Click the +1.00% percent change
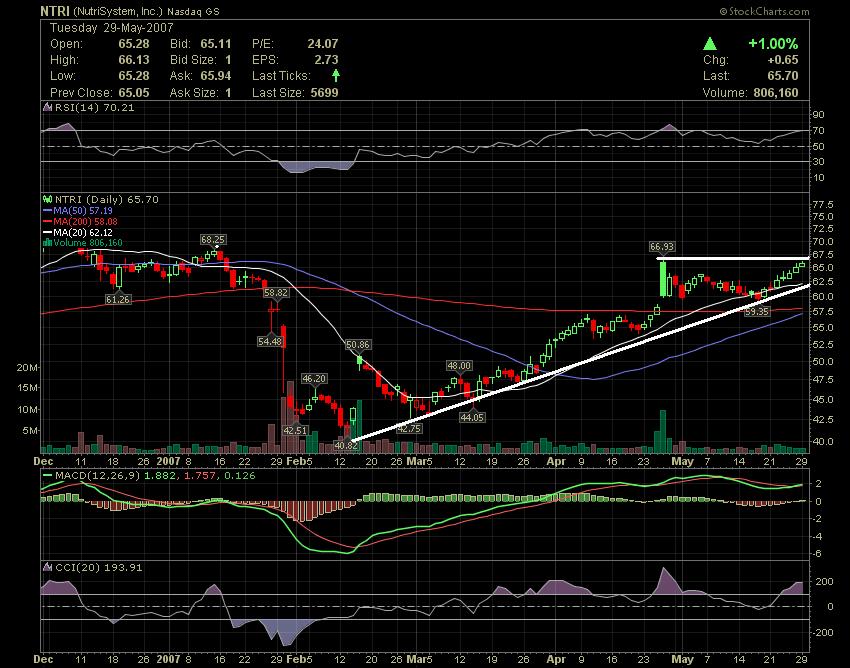Screen dimensions: 850x668 773,43
